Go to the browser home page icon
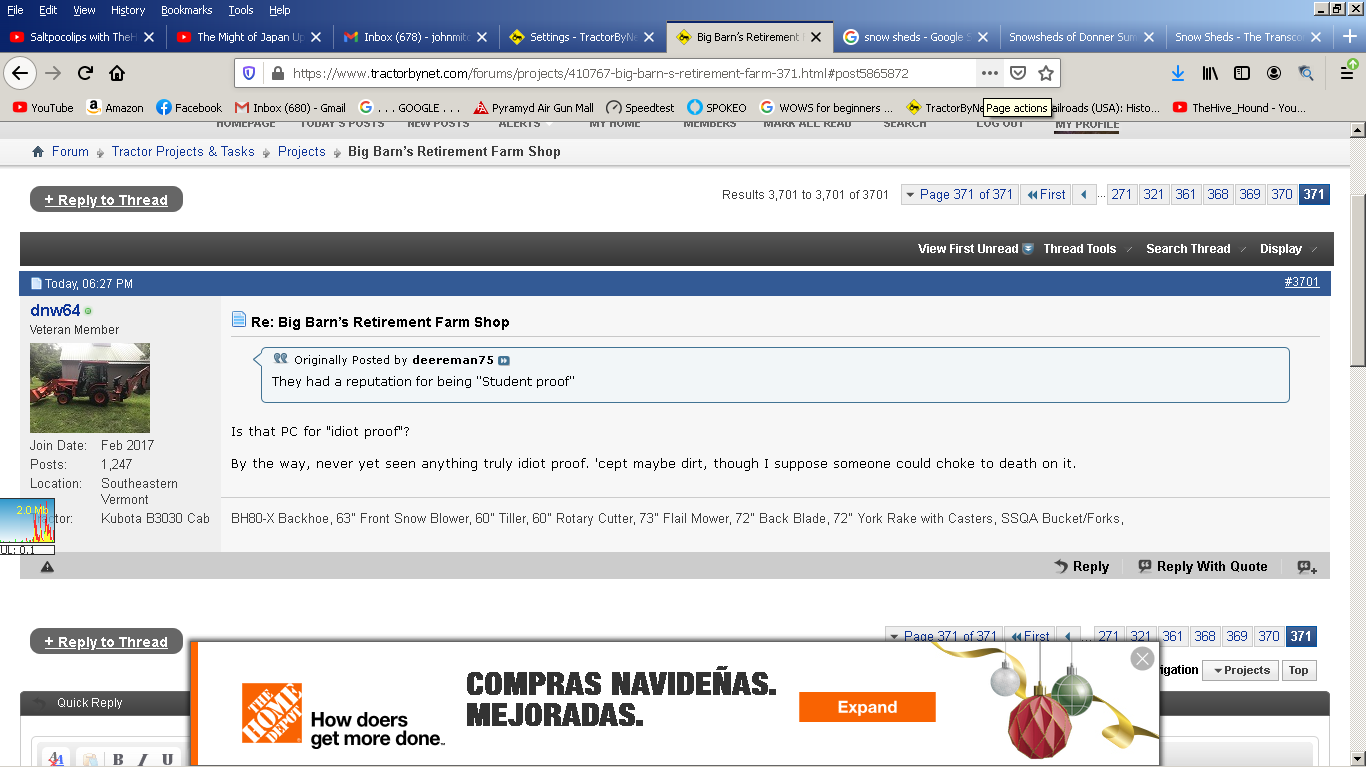 coord(117,73)
